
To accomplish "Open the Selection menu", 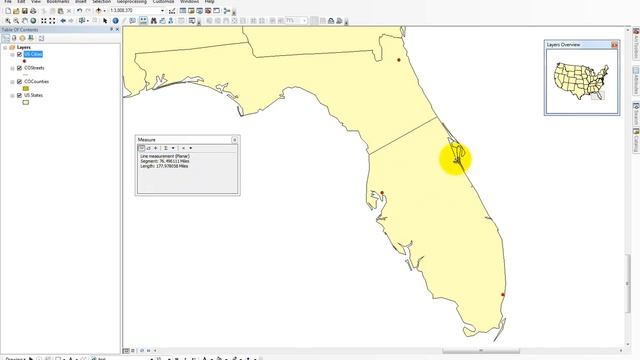I will pyautogui.click(x=101, y=2).
